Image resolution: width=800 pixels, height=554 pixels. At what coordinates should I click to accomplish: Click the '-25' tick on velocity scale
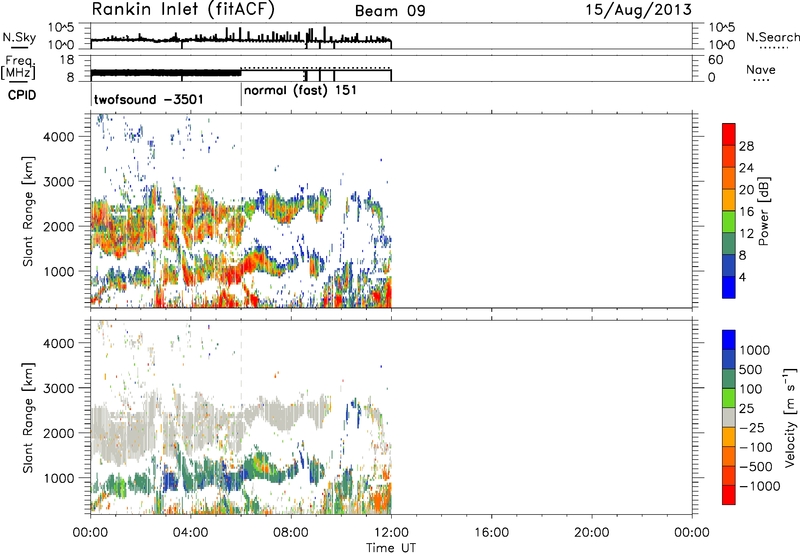(752, 428)
